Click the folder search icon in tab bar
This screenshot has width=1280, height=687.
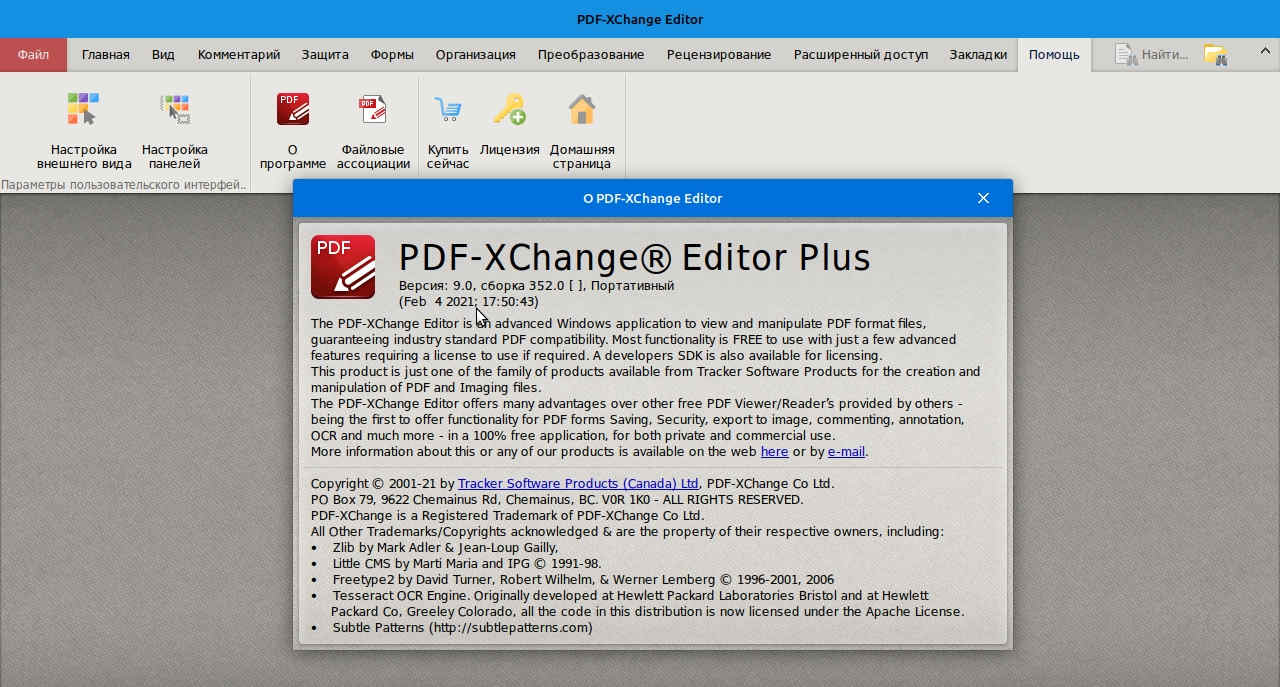pos(1215,55)
